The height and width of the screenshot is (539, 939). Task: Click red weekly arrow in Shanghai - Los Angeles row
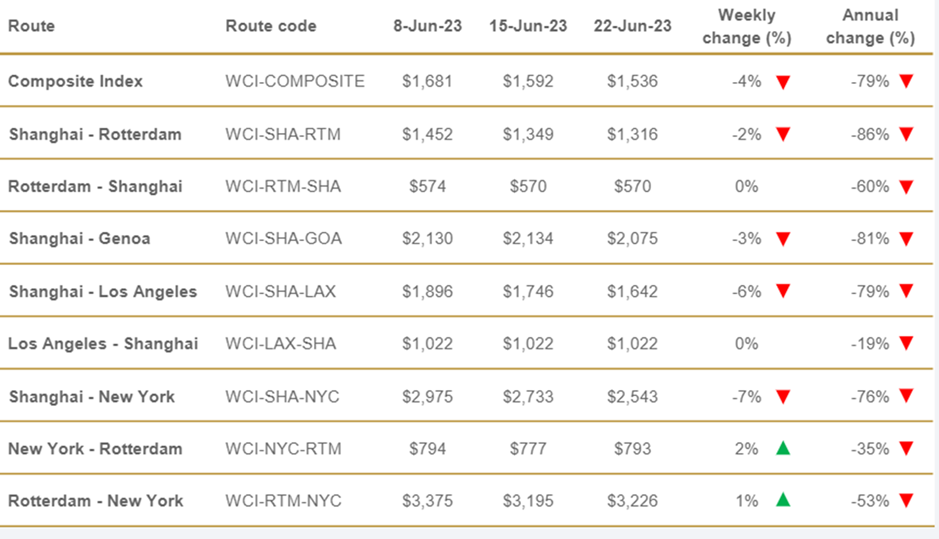tap(783, 292)
